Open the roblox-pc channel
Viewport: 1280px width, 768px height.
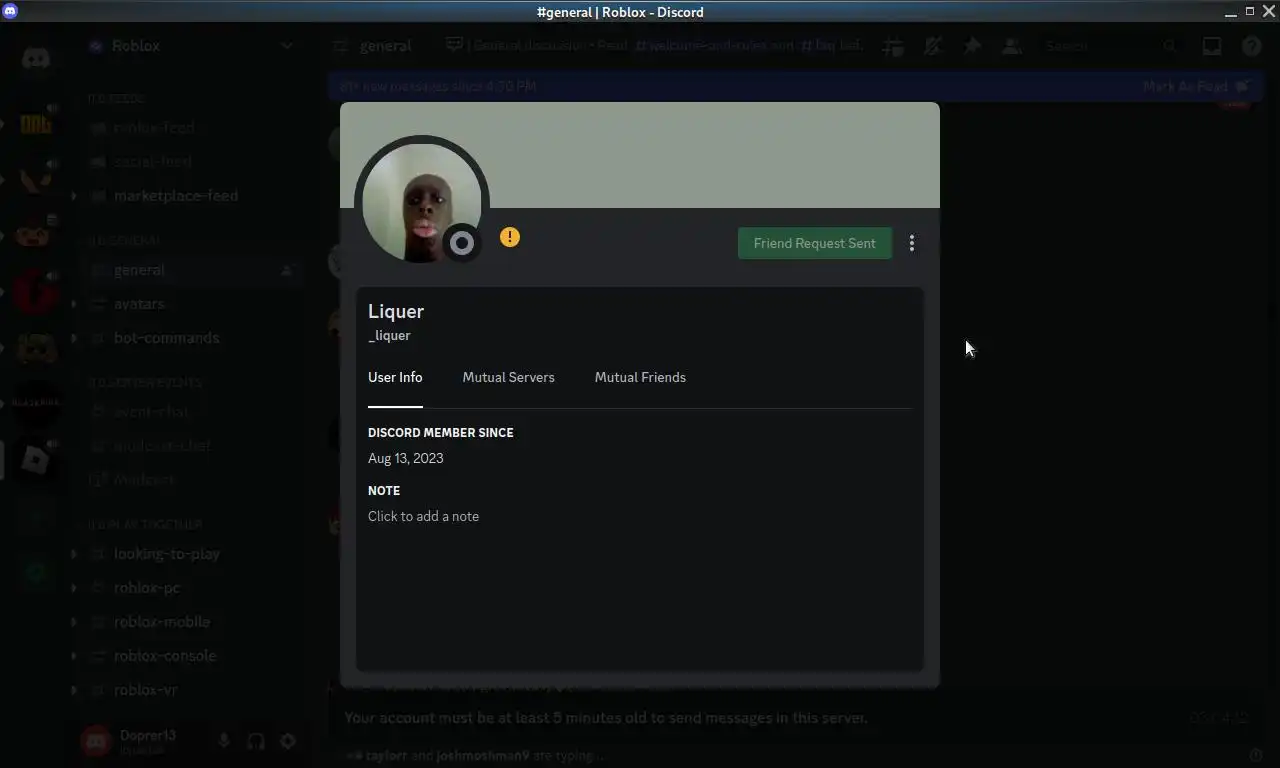tap(147, 588)
